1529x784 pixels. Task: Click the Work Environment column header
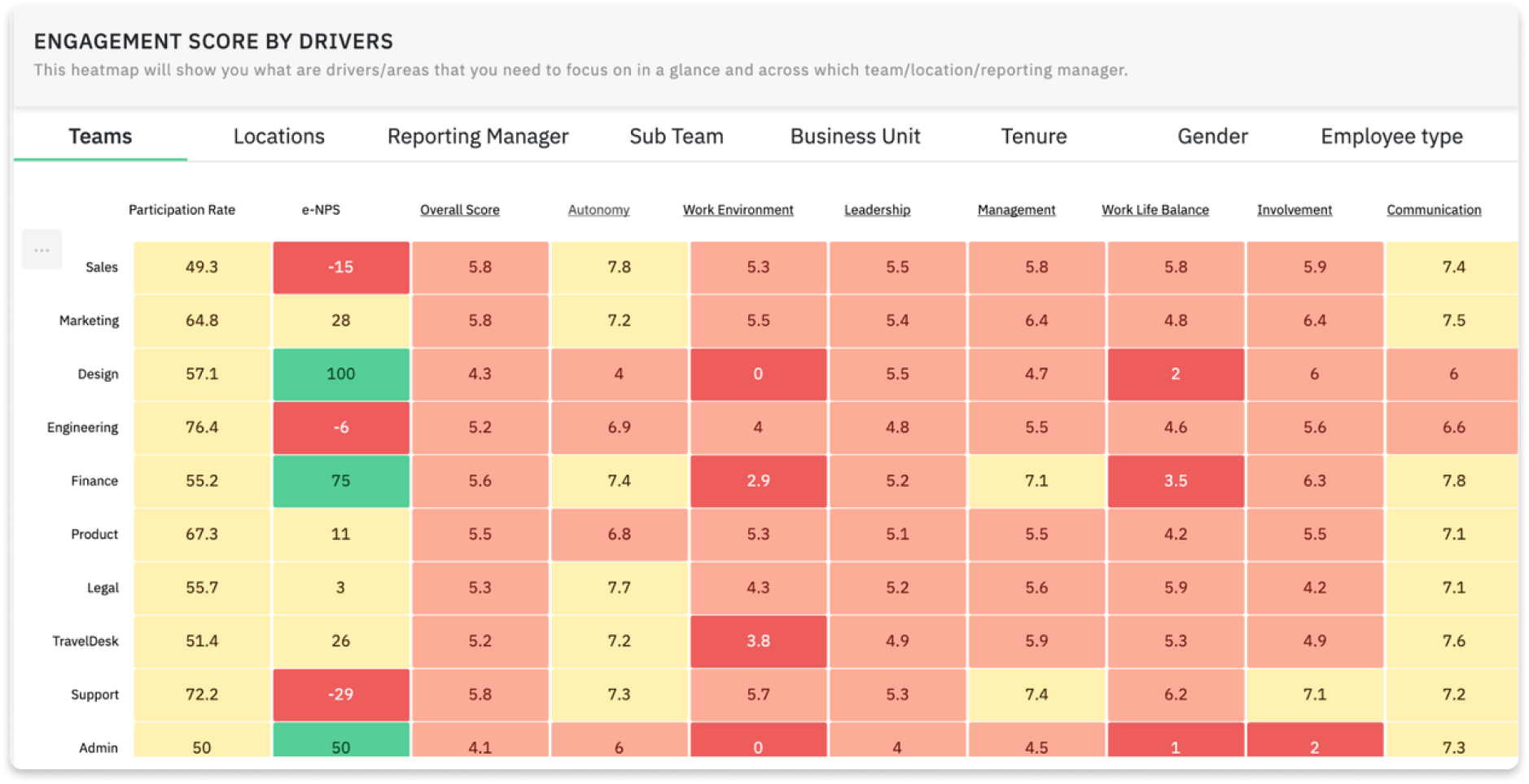point(738,209)
